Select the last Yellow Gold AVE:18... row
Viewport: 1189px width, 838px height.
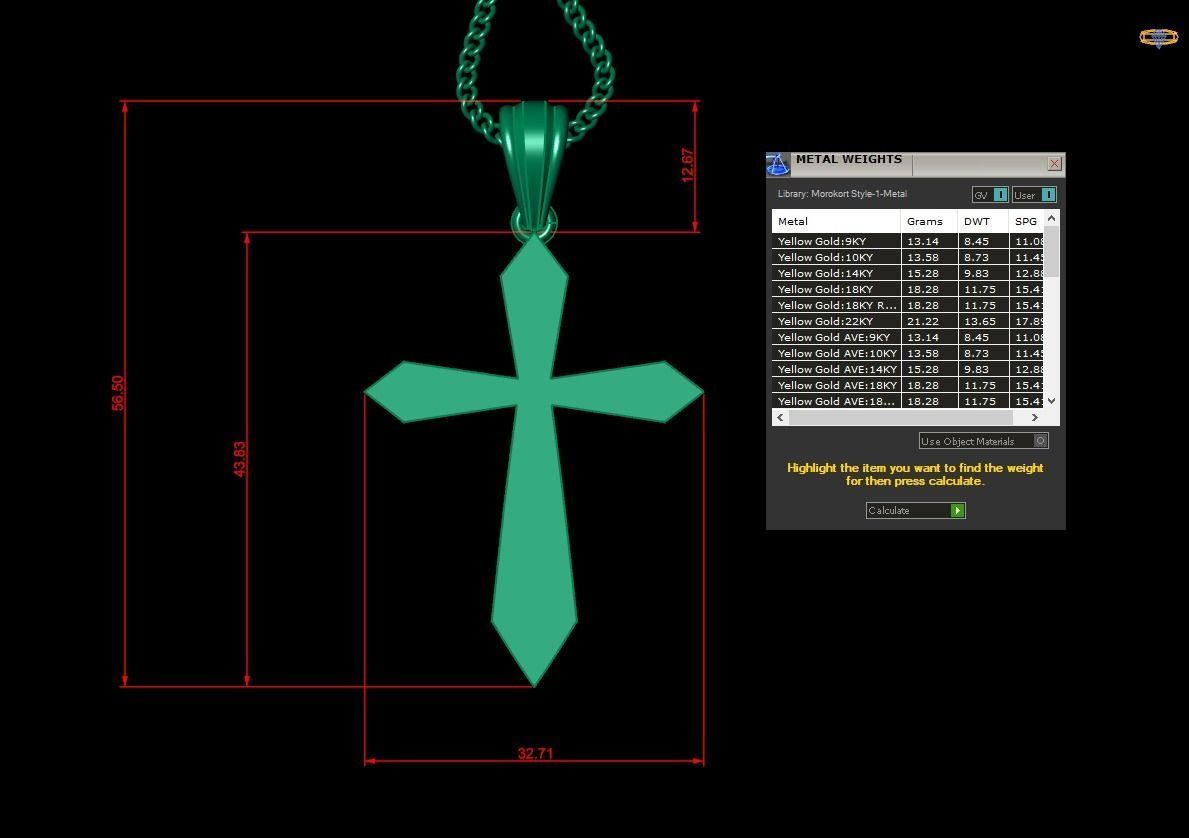click(908, 400)
